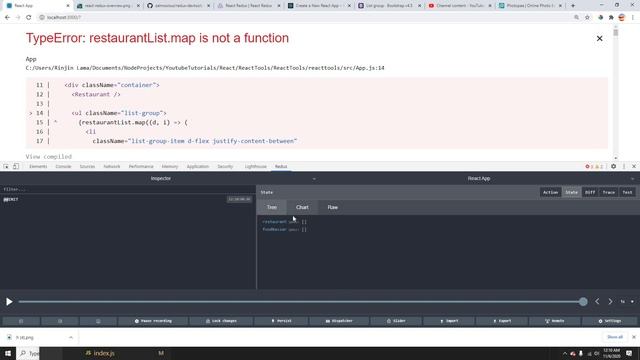This screenshot has width=640, height=360.
Task: Open the DevTools Network panel
Action: coord(112,167)
